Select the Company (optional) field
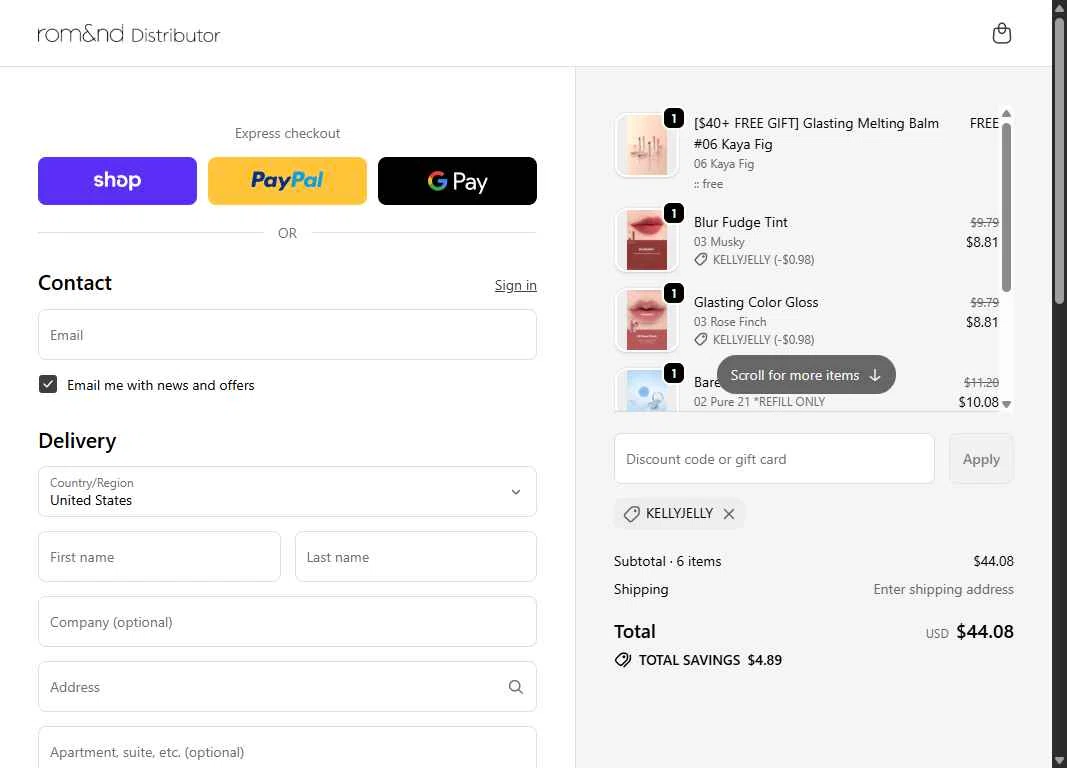1067x768 pixels. pos(287,622)
